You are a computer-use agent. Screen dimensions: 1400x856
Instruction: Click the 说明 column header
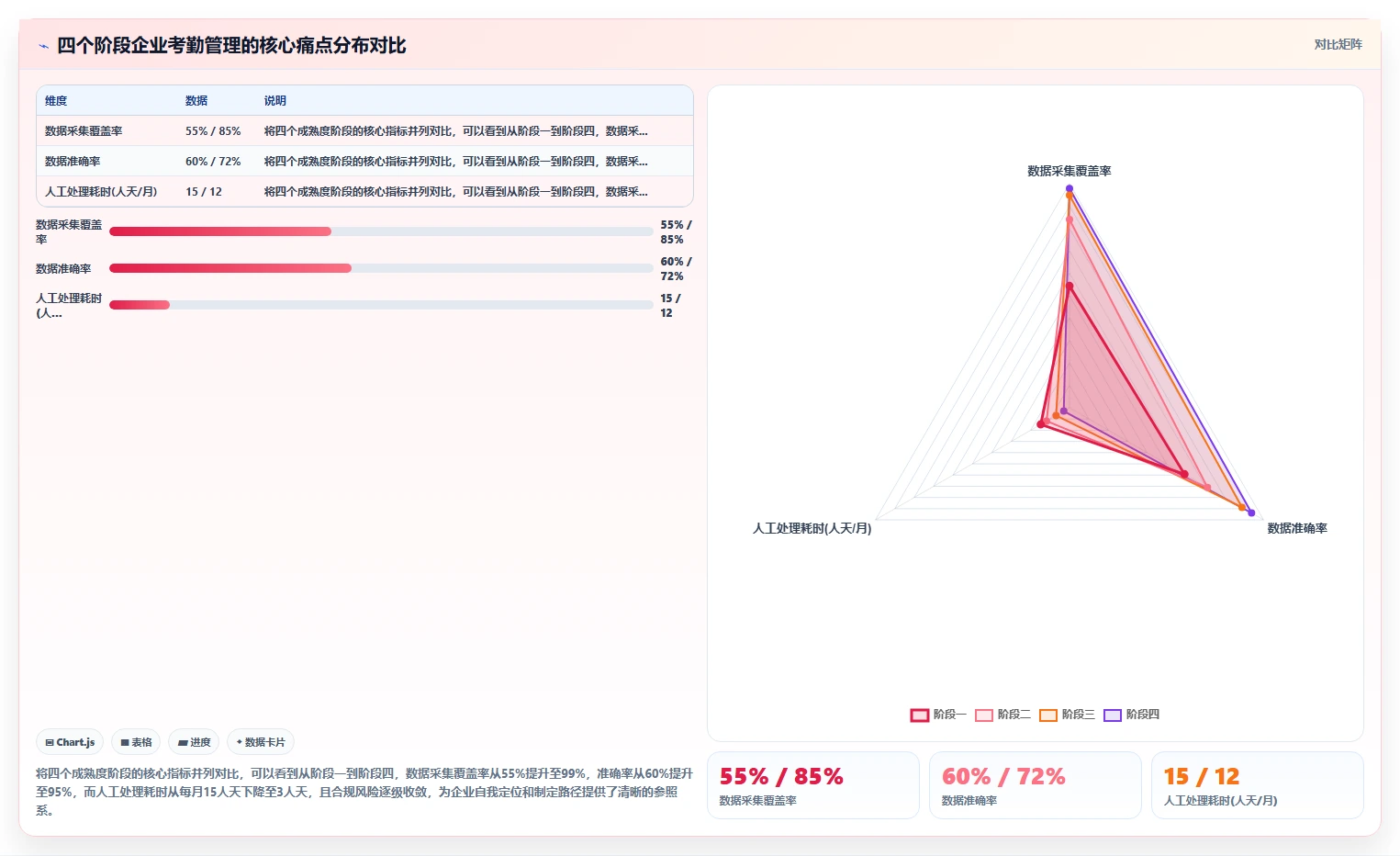pyautogui.click(x=275, y=101)
